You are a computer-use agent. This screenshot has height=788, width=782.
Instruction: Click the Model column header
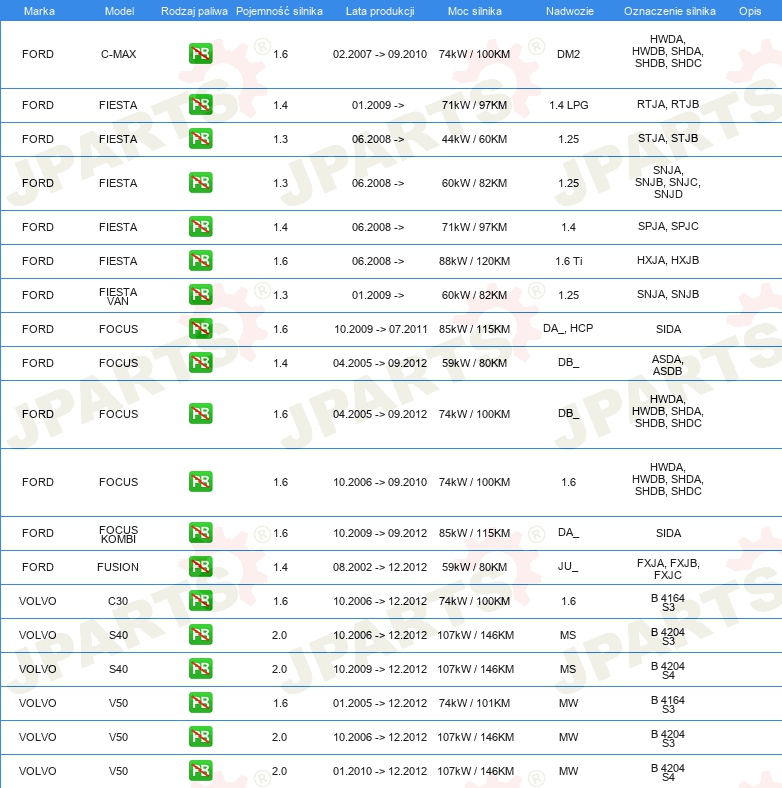point(119,11)
